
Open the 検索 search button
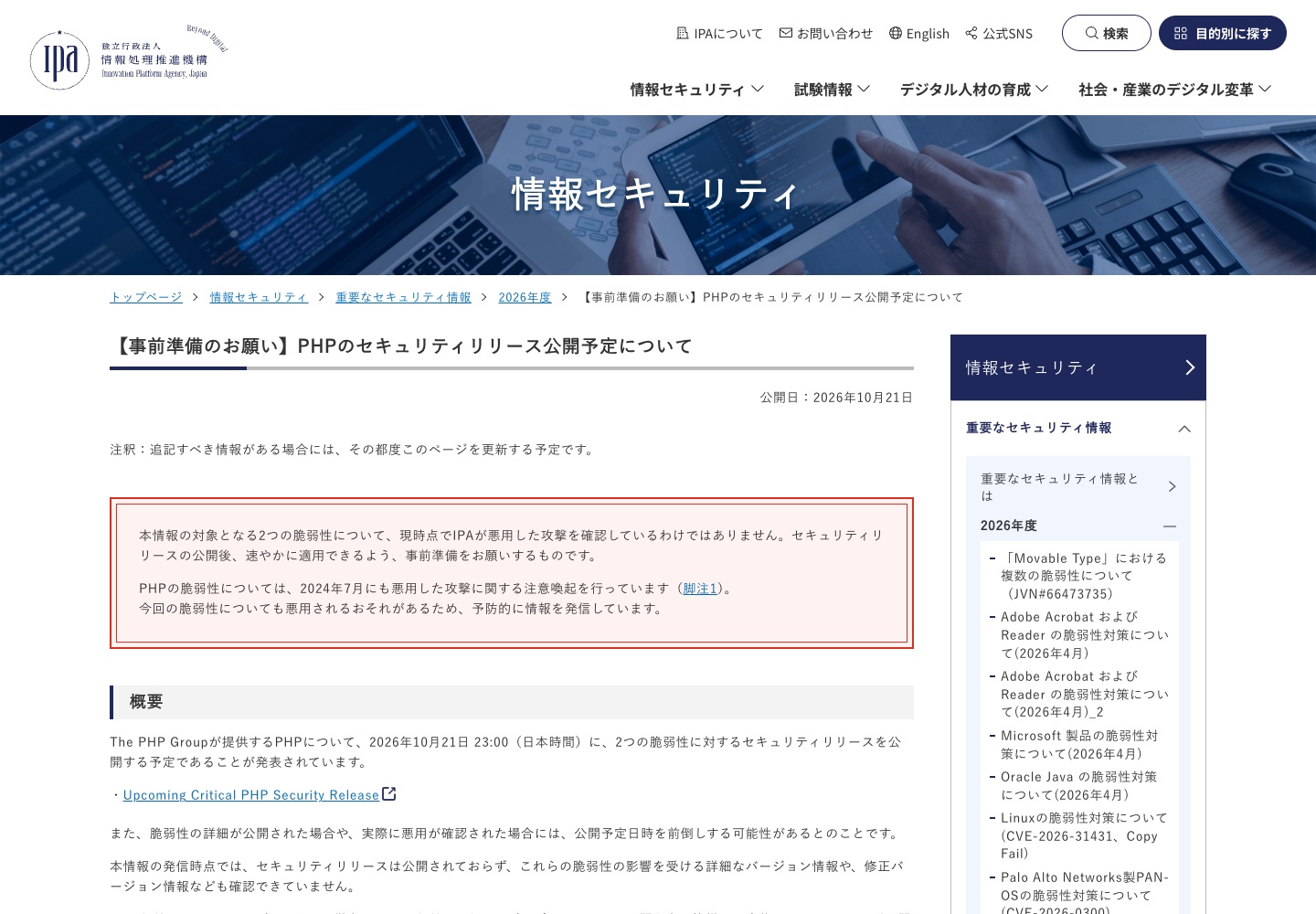1107,33
